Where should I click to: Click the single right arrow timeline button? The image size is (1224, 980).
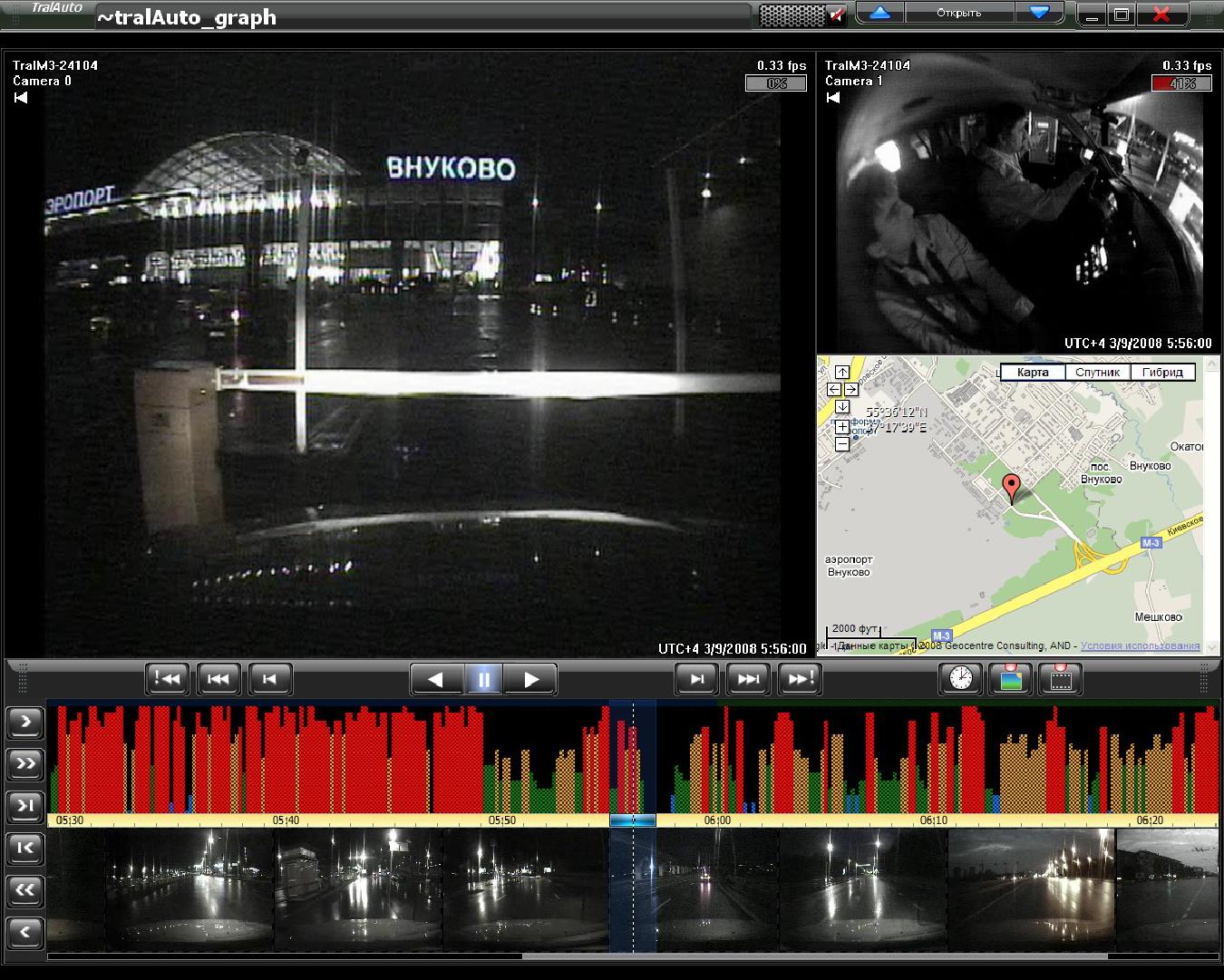tap(25, 723)
